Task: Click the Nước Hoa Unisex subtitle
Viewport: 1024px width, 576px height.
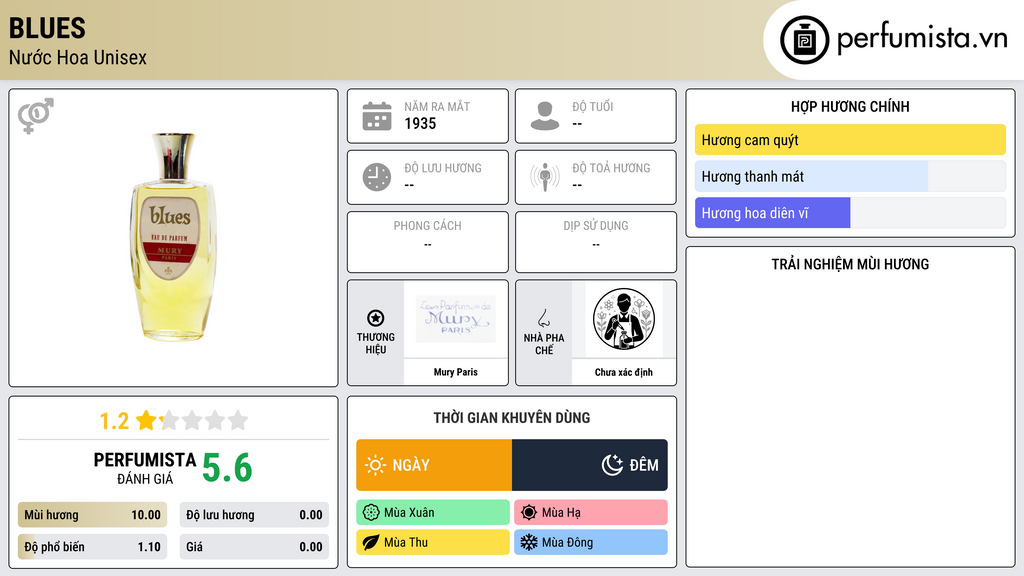Action: click(x=78, y=57)
